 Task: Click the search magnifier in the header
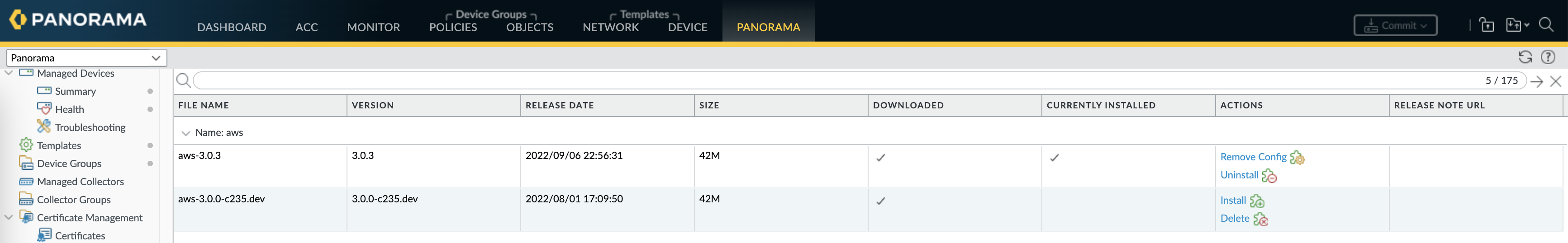click(1545, 25)
